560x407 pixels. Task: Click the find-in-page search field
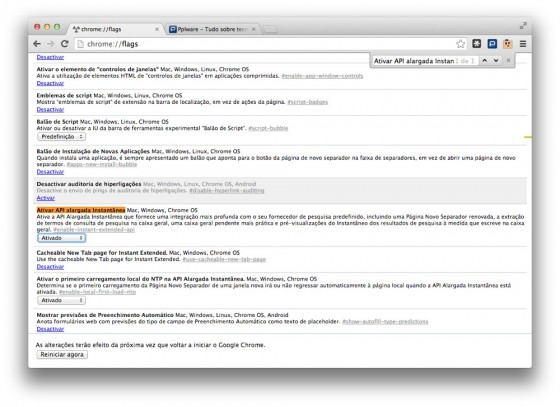tap(414, 61)
